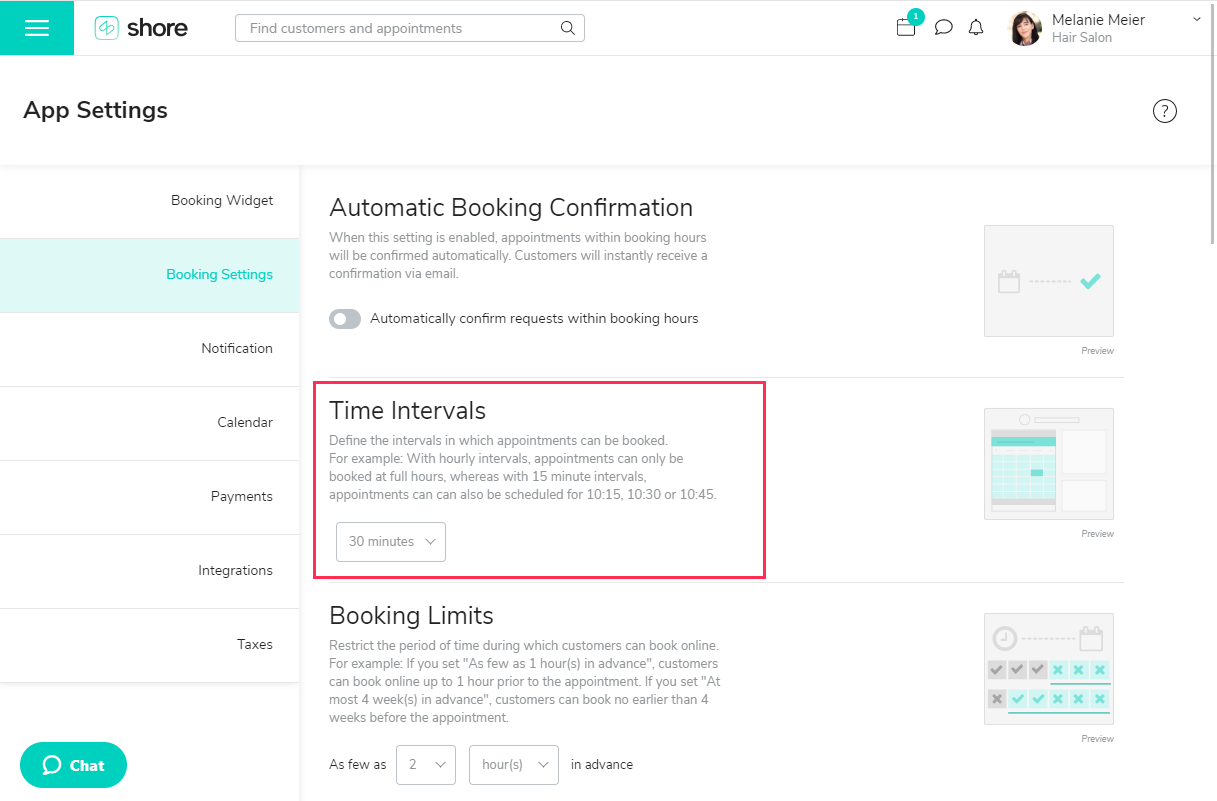Expand the user account menu arrow

coord(1197,19)
